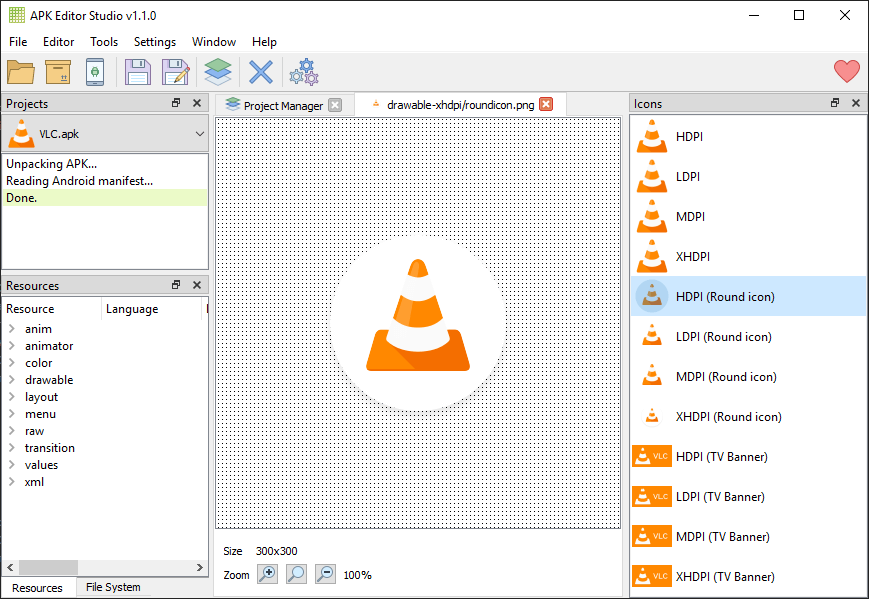Switch to the File System tab
The image size is (869, 599).
[x=112, y=587]
